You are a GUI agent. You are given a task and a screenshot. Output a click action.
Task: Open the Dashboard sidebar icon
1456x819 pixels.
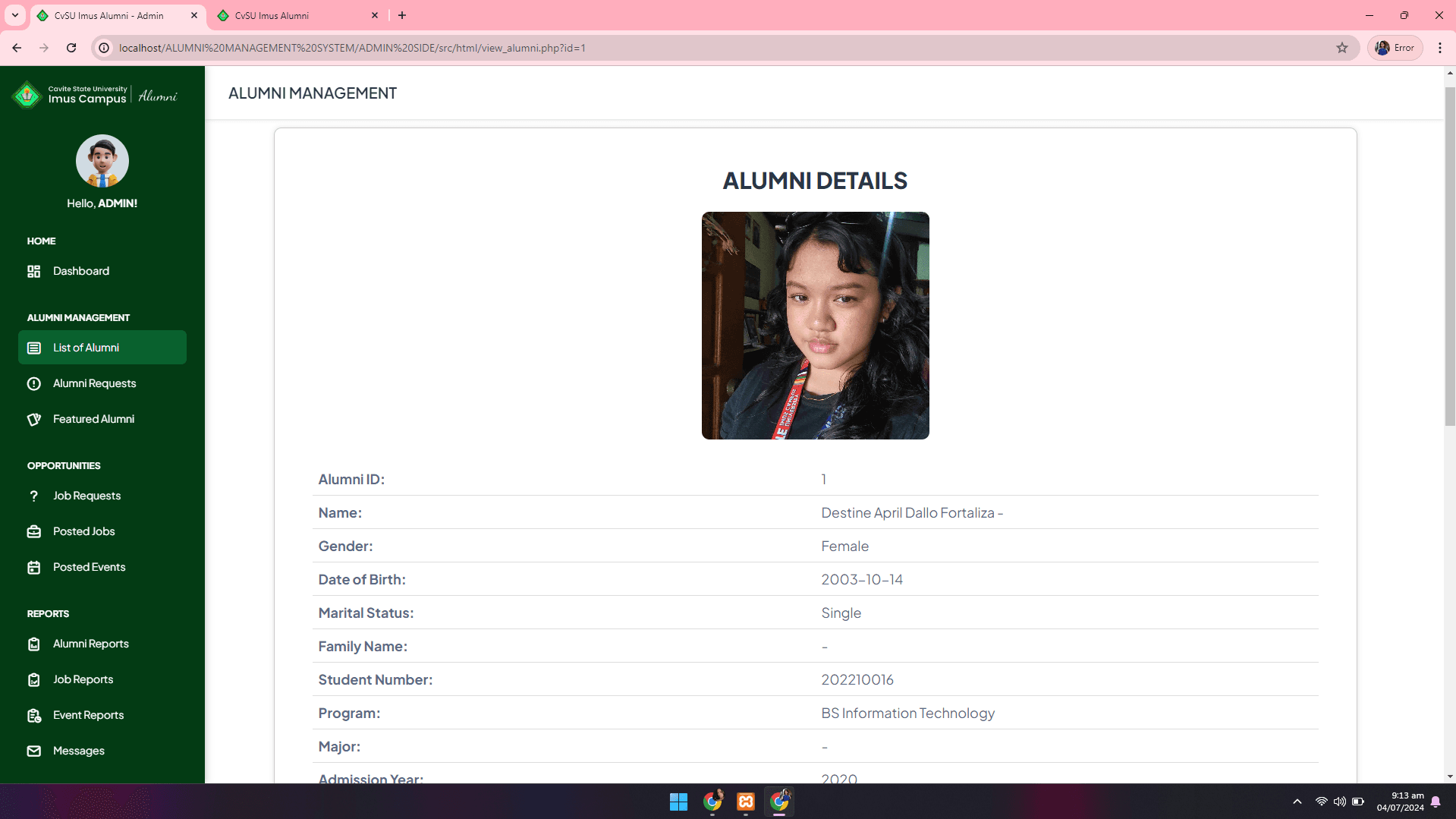tap(34, 271)
